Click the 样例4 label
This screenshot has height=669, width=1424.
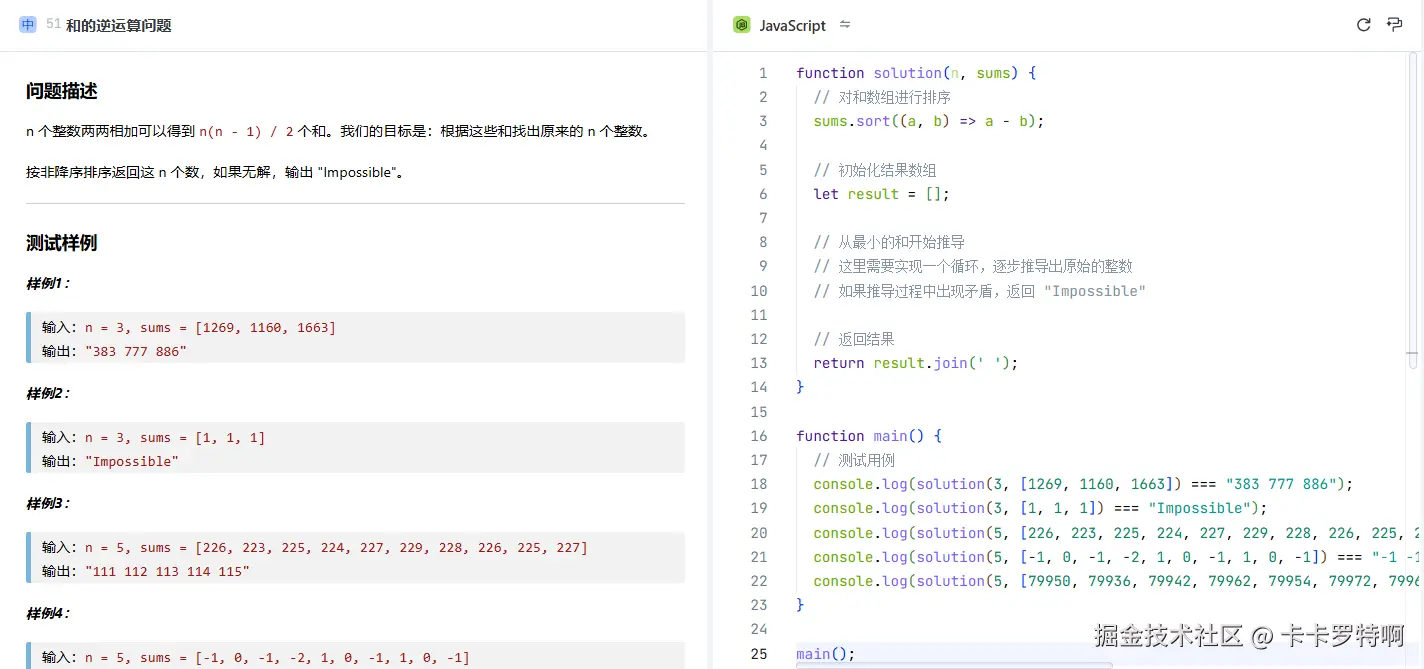[x=46, y=613]
